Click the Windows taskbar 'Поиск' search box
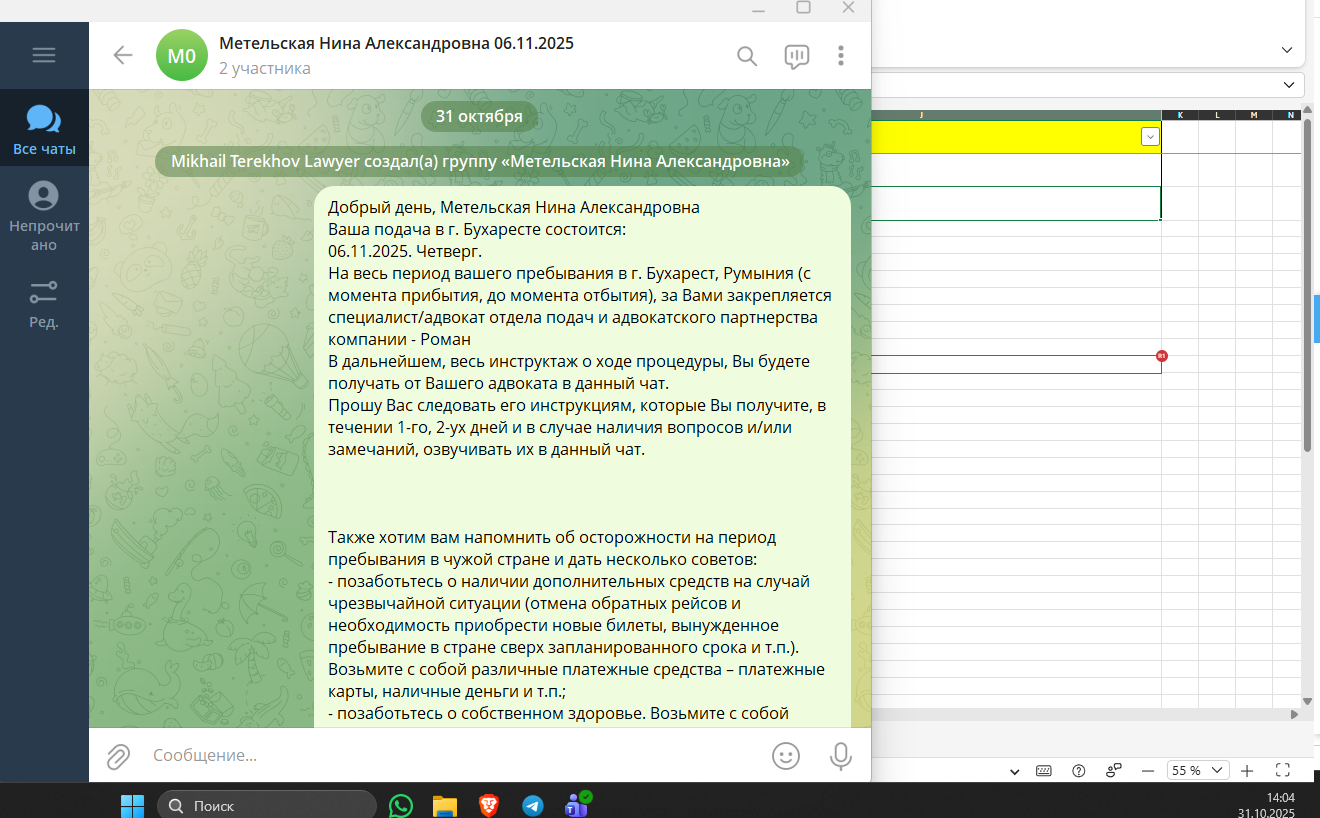 (x=266, y=805)
